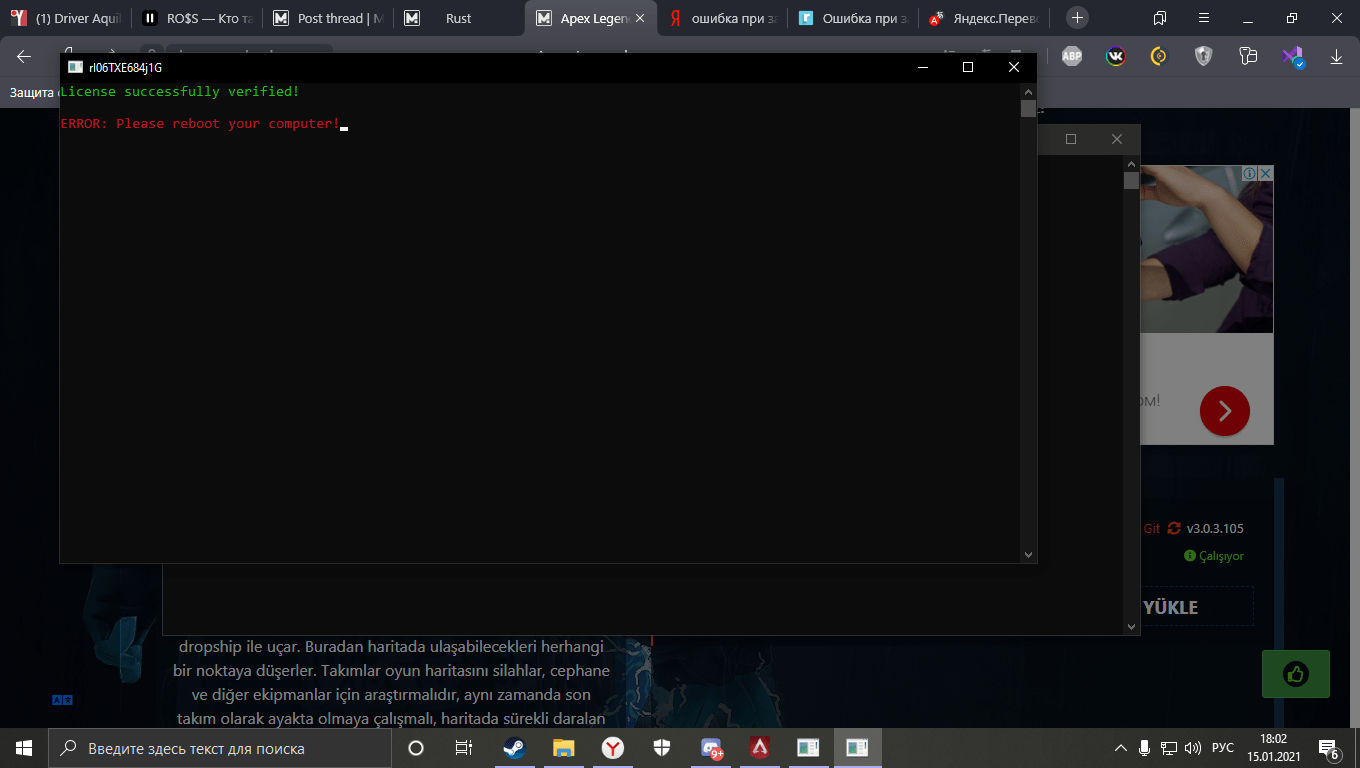Click the green thumbs-up like button

click(1296, 674)
